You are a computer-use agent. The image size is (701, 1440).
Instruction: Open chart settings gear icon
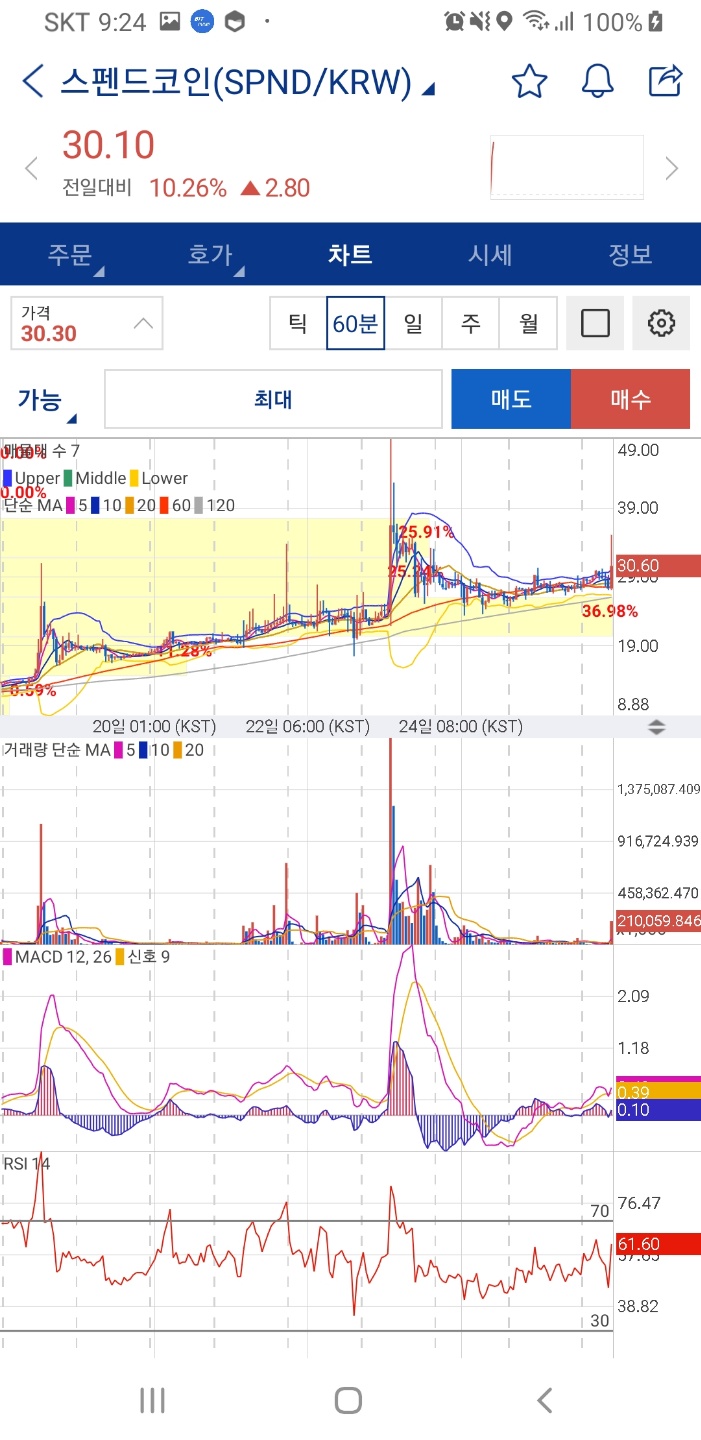pos(661,323)
